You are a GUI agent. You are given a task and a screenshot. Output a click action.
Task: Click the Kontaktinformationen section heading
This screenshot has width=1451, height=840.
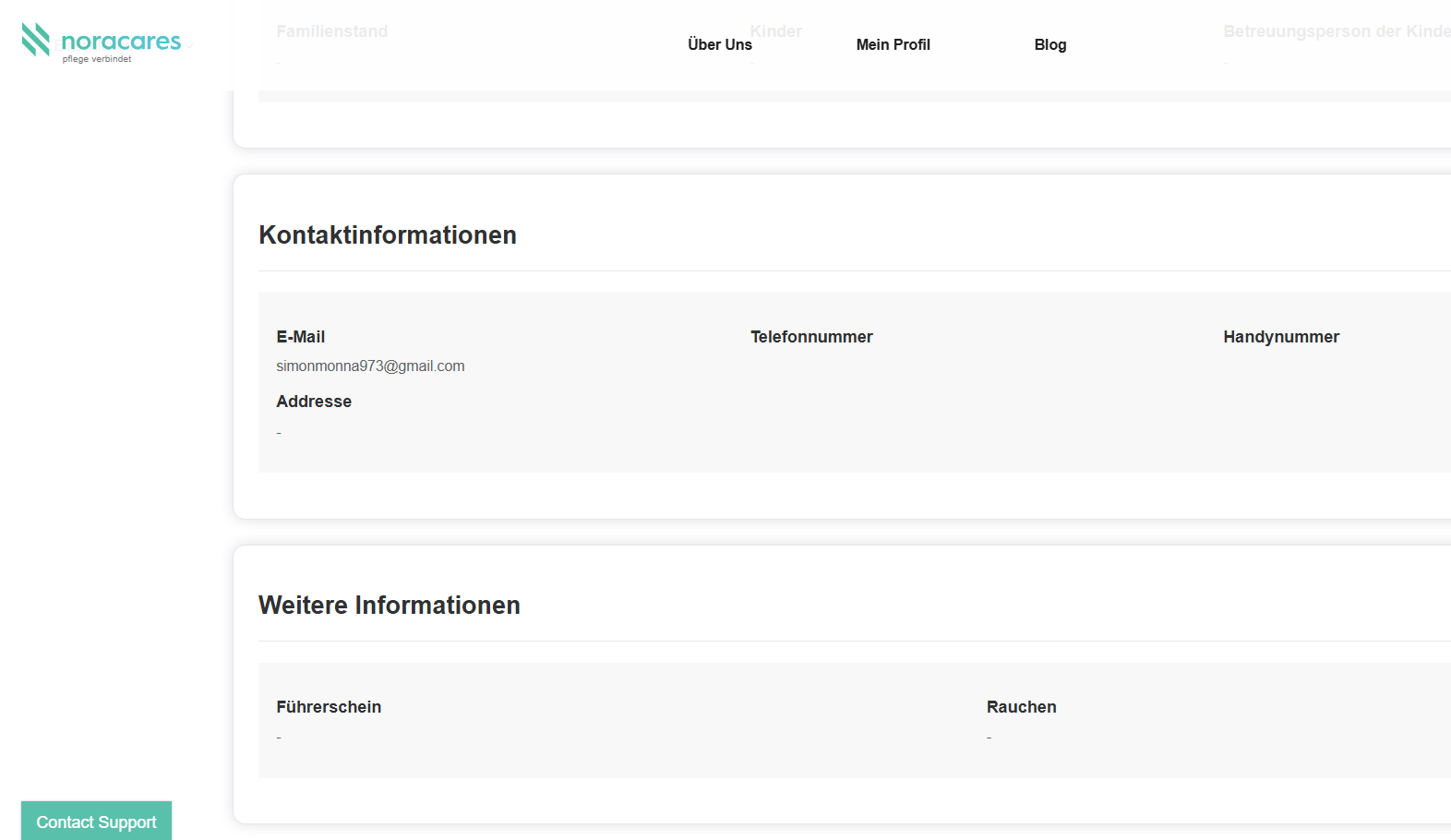[387, 235]
